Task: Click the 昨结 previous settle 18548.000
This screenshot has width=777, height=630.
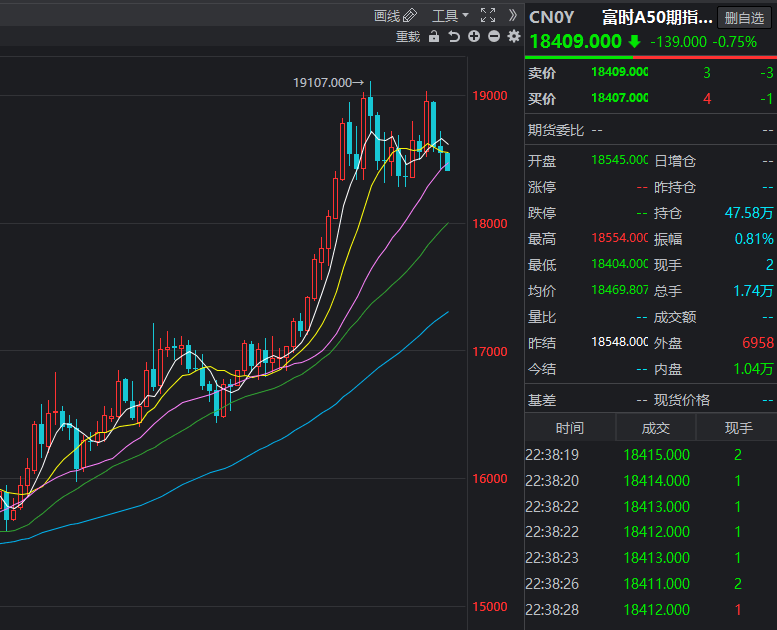Action: coord(619,342)
